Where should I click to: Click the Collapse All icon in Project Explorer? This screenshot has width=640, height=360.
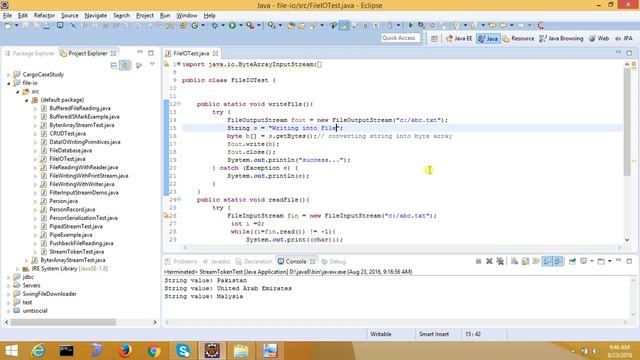(114, 65)
